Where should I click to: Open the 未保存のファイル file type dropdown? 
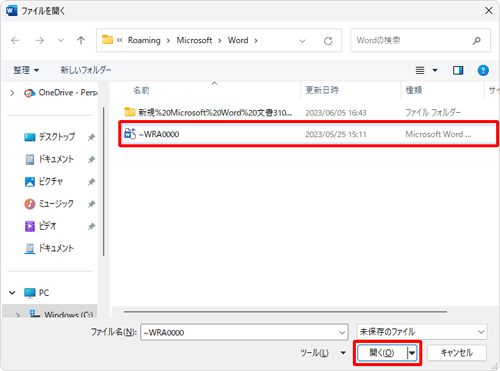tap(422, 332)
